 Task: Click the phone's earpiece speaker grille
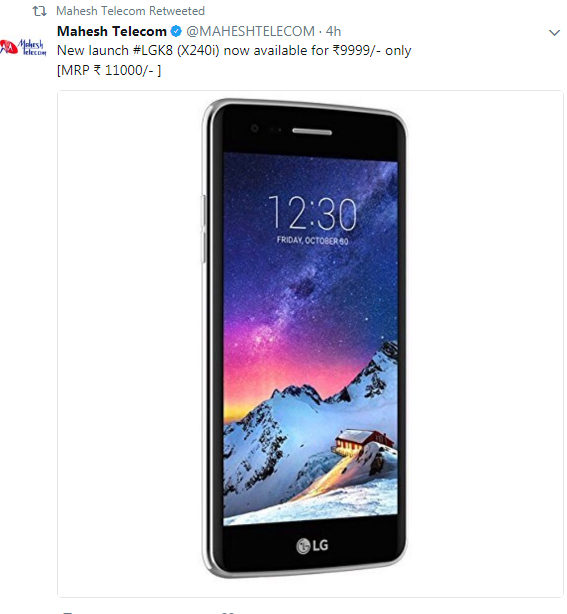pos(312,132)
